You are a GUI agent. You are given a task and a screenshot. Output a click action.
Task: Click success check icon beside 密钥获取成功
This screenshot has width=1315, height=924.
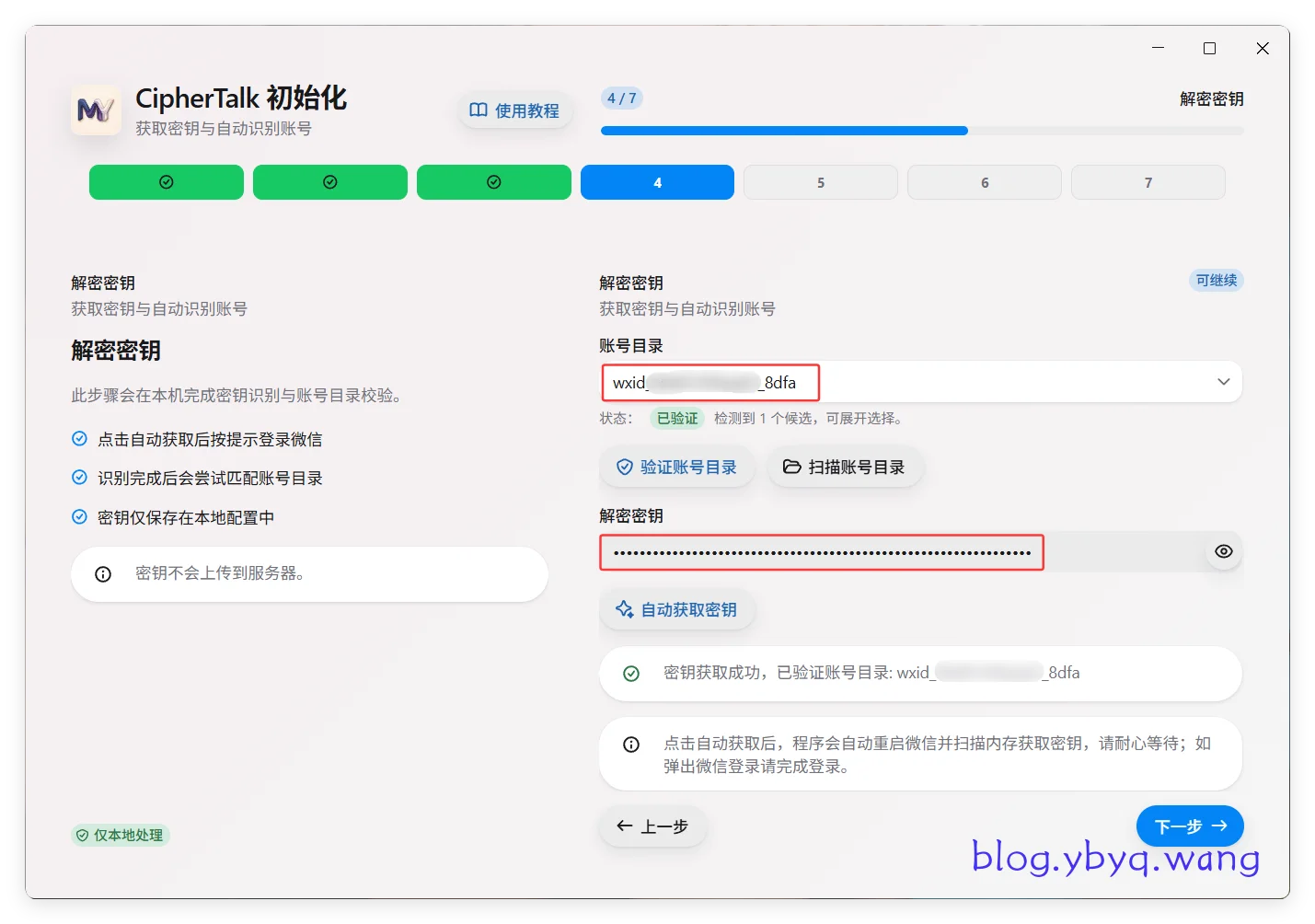click(x=631, y=674)
